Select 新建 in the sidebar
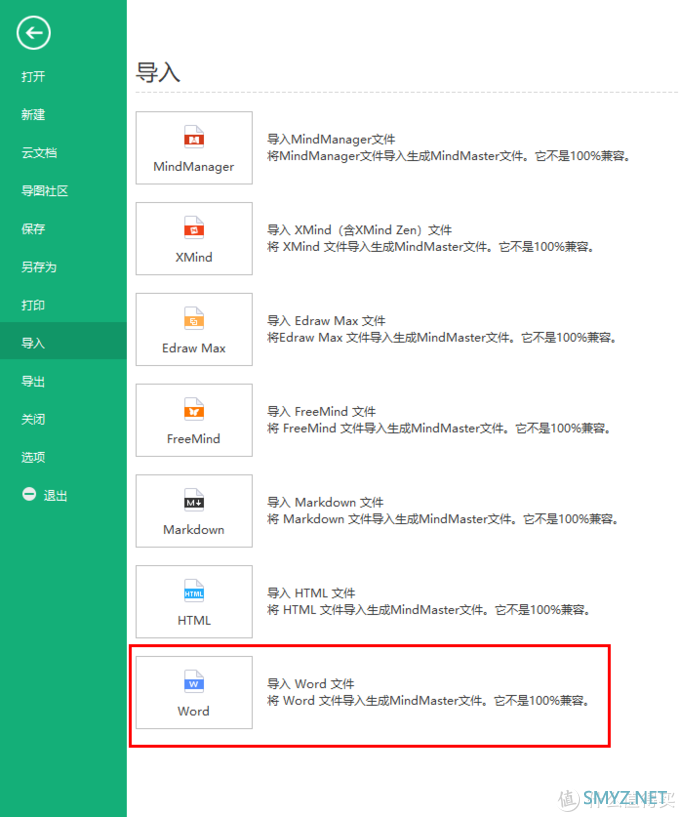The image size is (680, 817). pos(33,115)
